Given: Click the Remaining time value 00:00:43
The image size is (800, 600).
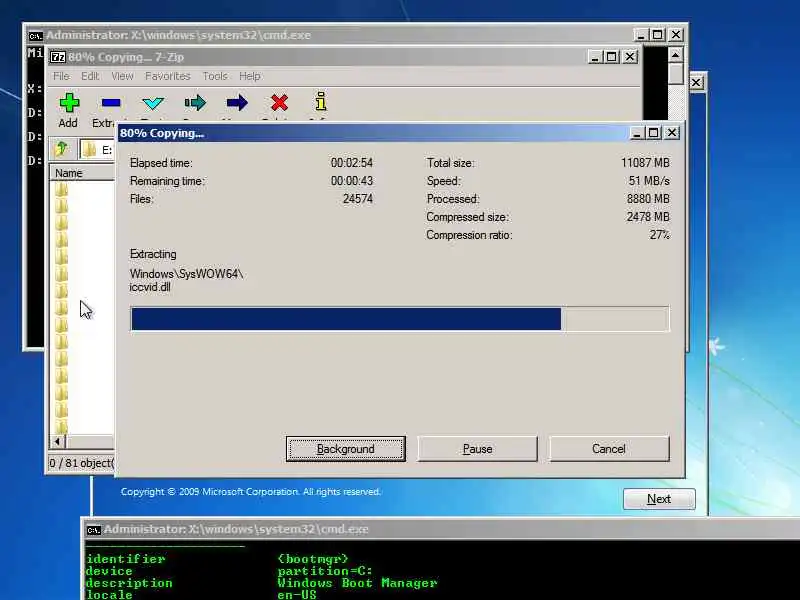Looking at the screenshot, I should [352, 181].
